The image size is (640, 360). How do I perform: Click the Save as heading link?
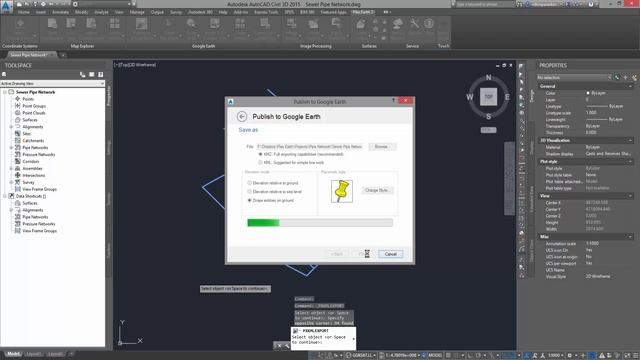248,130
